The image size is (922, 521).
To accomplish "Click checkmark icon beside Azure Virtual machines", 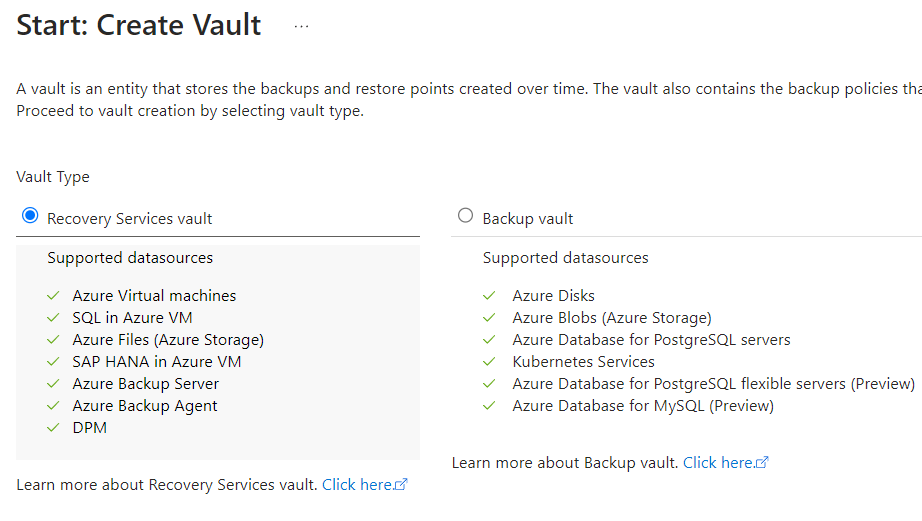I will (53, 296).
